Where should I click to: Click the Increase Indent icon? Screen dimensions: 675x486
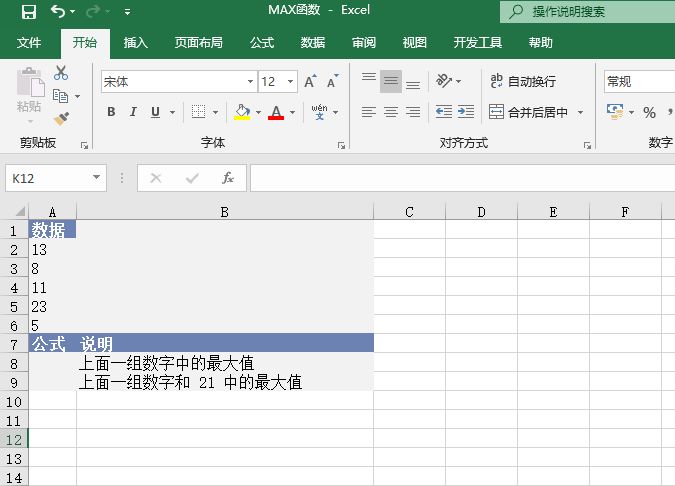pyautogui.click(x=465, y=112)
